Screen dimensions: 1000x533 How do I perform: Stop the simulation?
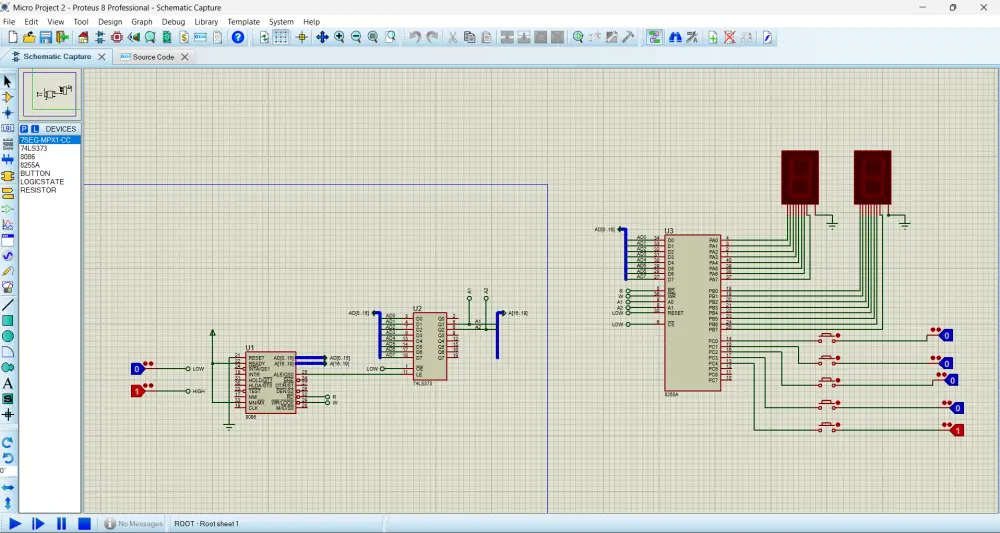84,523
